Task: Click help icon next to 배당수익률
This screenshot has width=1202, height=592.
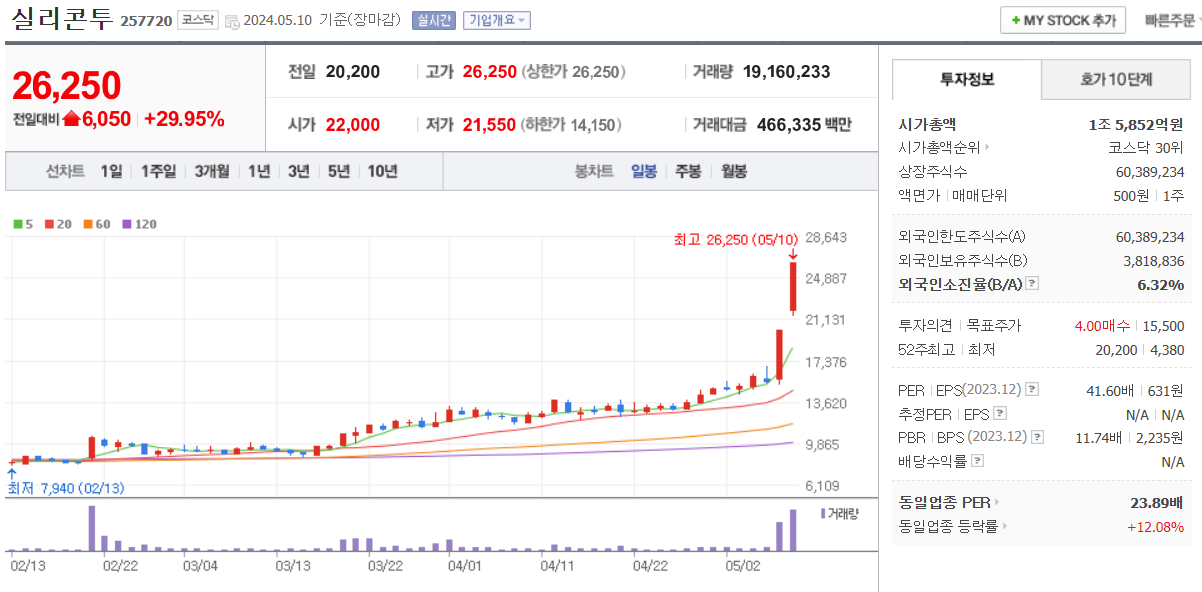Action: [x=977, y=461]
